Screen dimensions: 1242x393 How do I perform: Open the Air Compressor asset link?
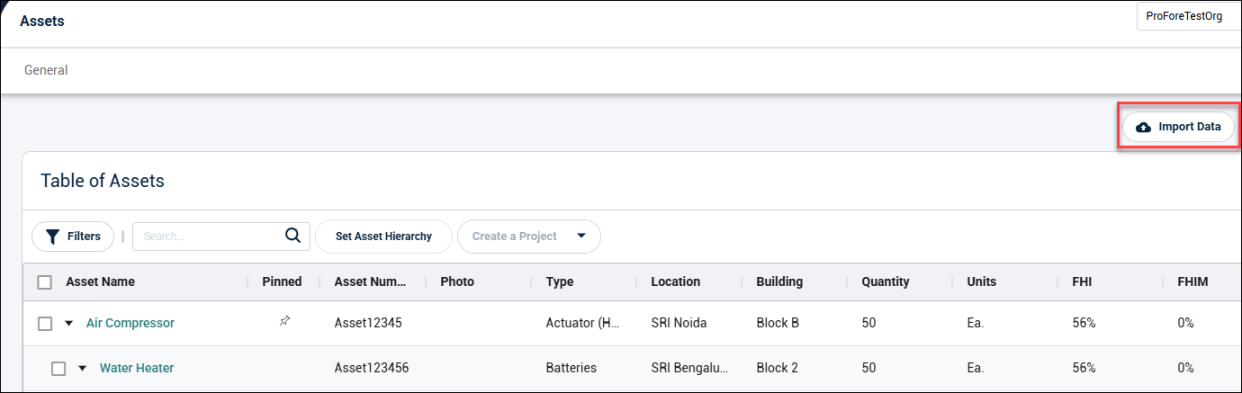[x=130, y=323]
